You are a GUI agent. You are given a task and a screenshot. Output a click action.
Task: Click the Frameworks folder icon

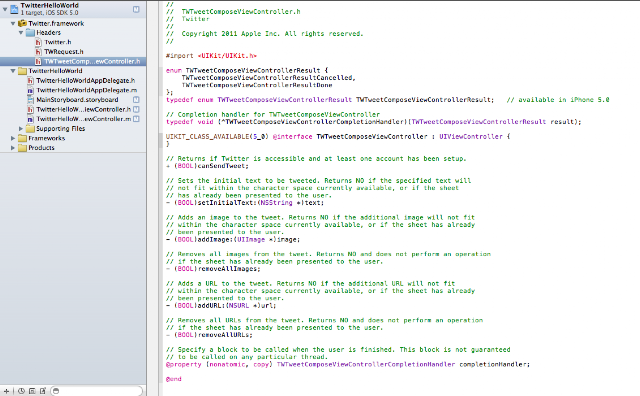pos(22,138)
